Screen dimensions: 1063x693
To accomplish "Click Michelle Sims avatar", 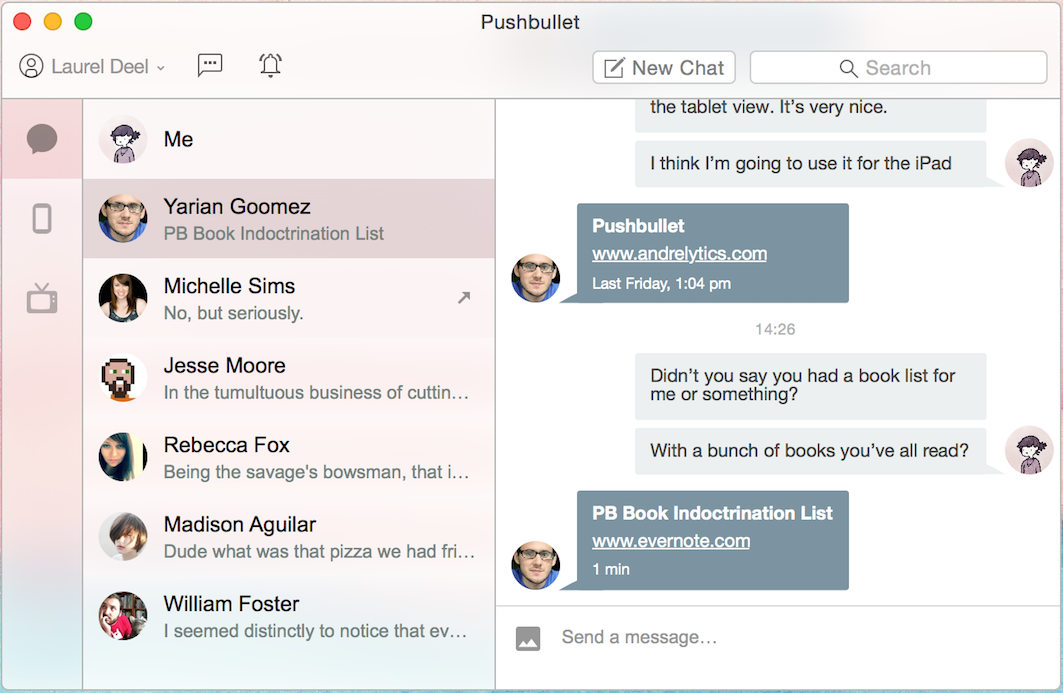I will click(x=123, y=298).
